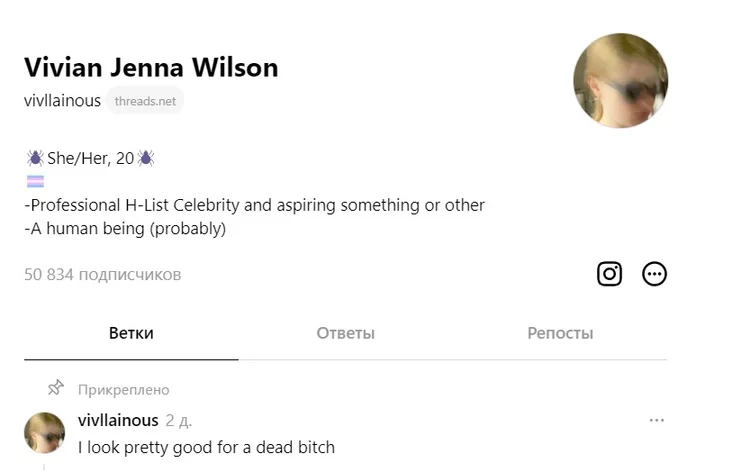The width and height of the screenshot is (732, 472).
Task: Open the linked Instagram profile icon
Action: coord(609,274)
